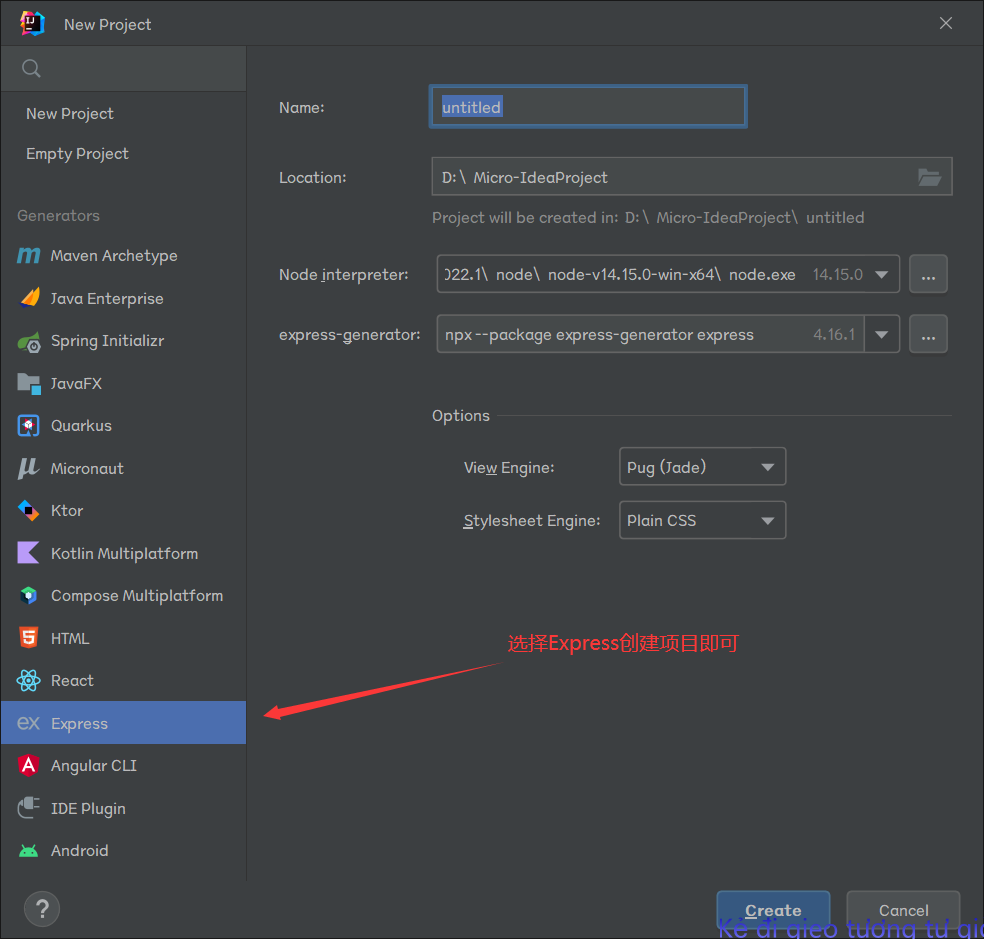This screenshot has height=939, width=984.
Task: Click the express-generator package combo box
Action: tap(668, 334)
